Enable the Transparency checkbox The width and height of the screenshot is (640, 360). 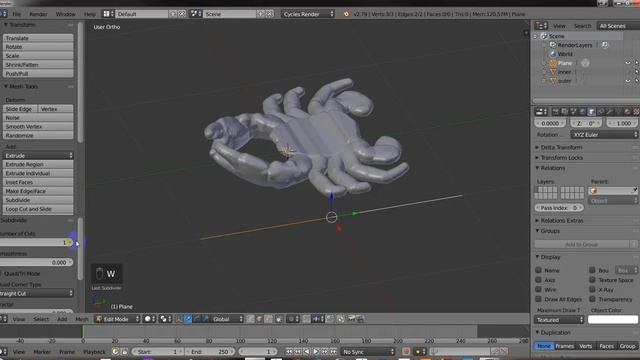(x=592, y=299)
